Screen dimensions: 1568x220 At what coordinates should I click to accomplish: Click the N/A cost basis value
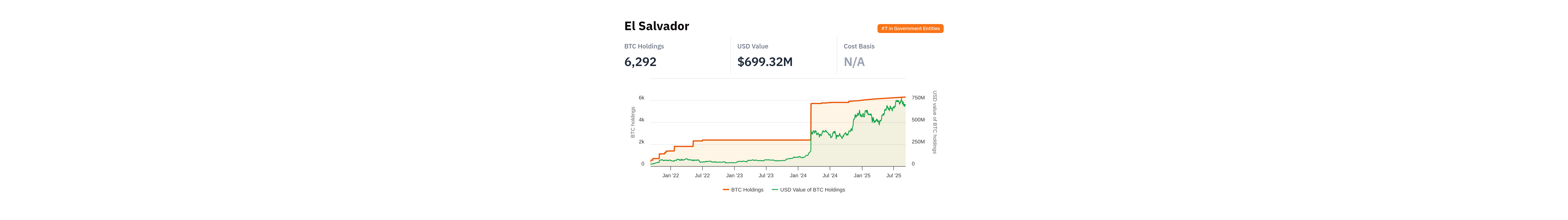[x=854, y=62]
